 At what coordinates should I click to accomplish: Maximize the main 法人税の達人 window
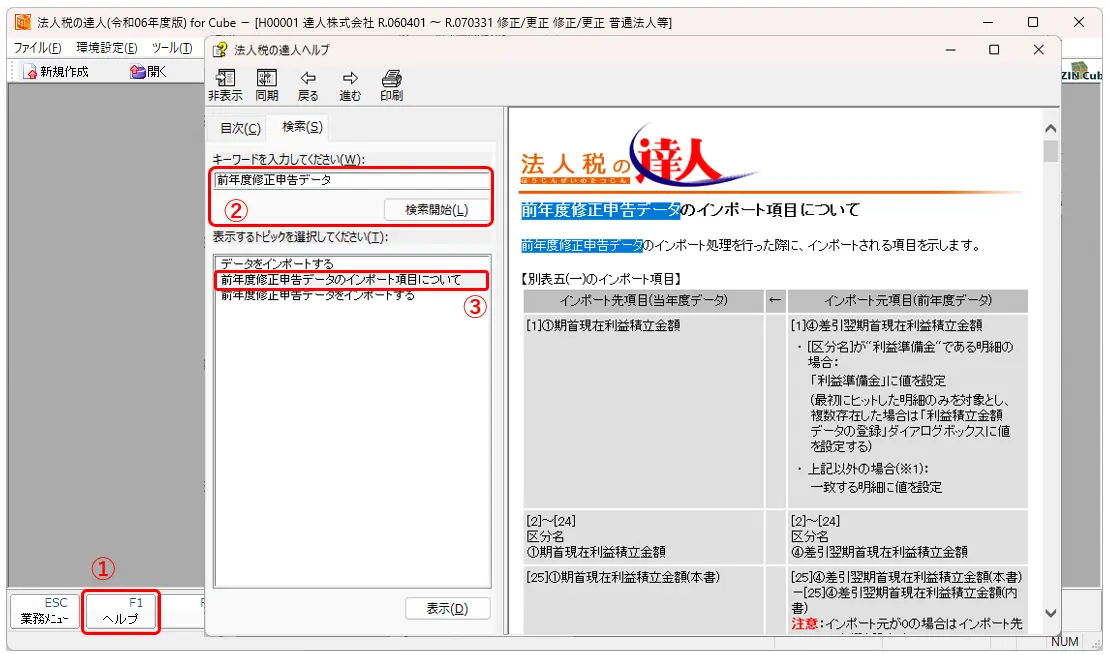click(1033, 23)
